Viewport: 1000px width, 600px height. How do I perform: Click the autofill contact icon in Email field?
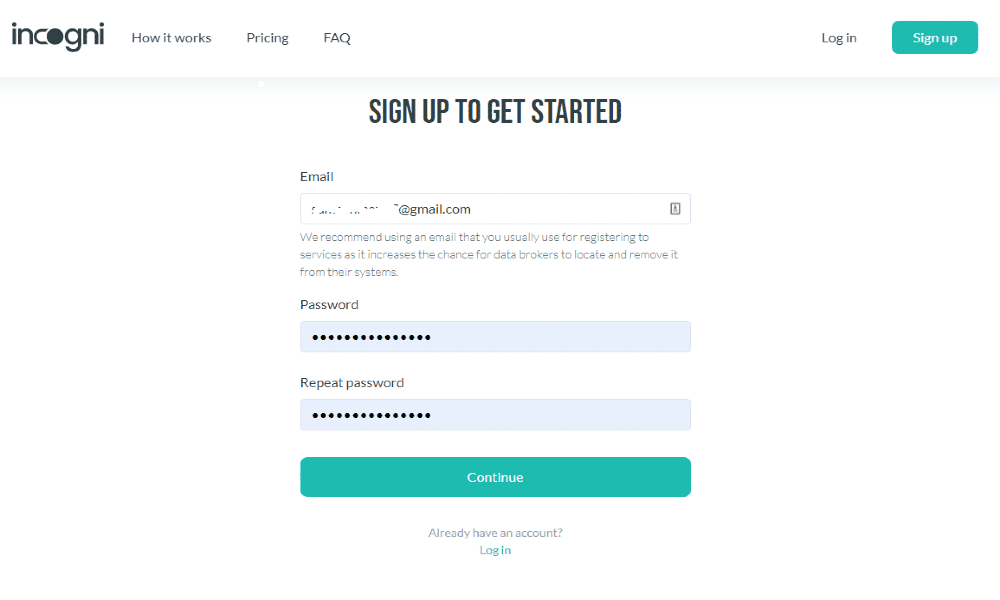point(675,209)
